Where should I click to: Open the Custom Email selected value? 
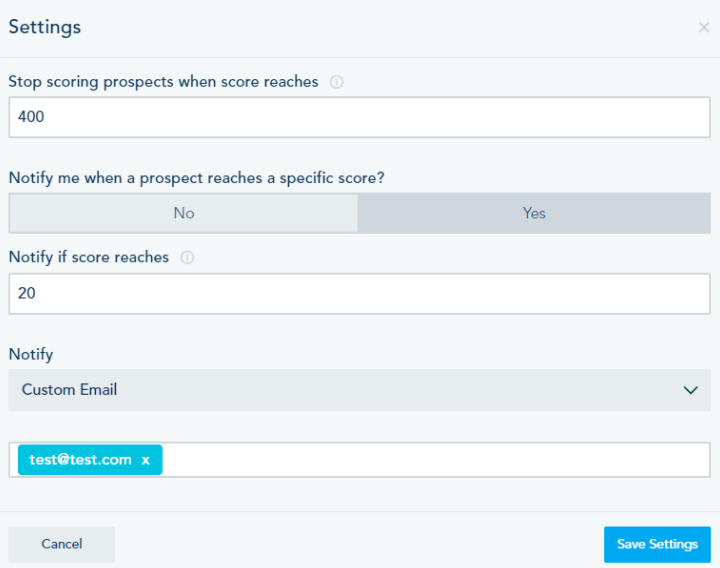[x=70, y=390]
